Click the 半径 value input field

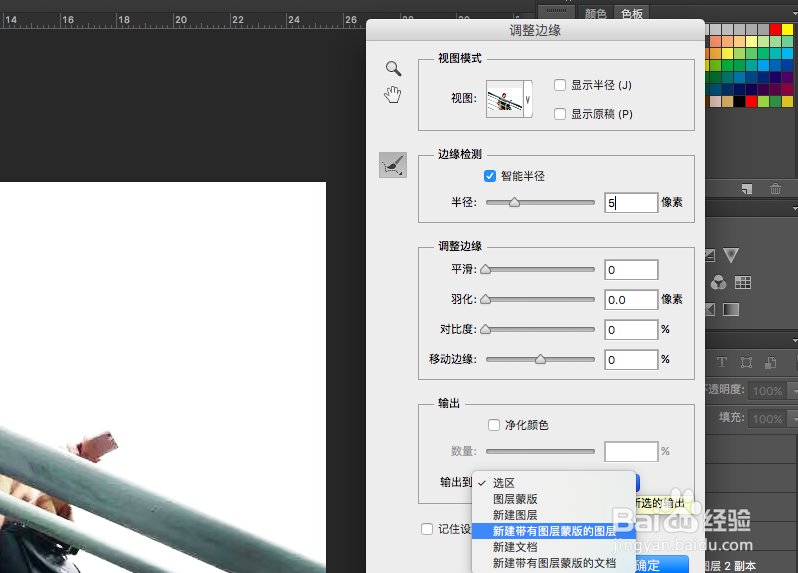631,203
